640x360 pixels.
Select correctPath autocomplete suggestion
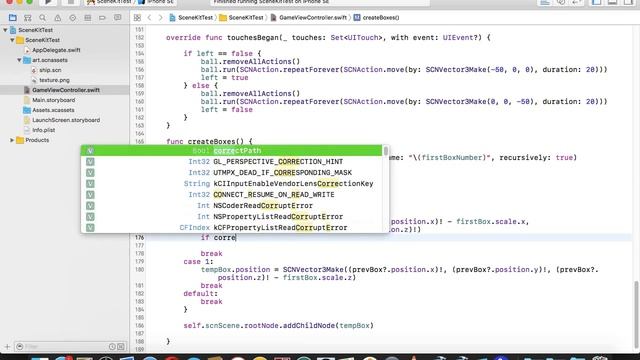[231, 151]
